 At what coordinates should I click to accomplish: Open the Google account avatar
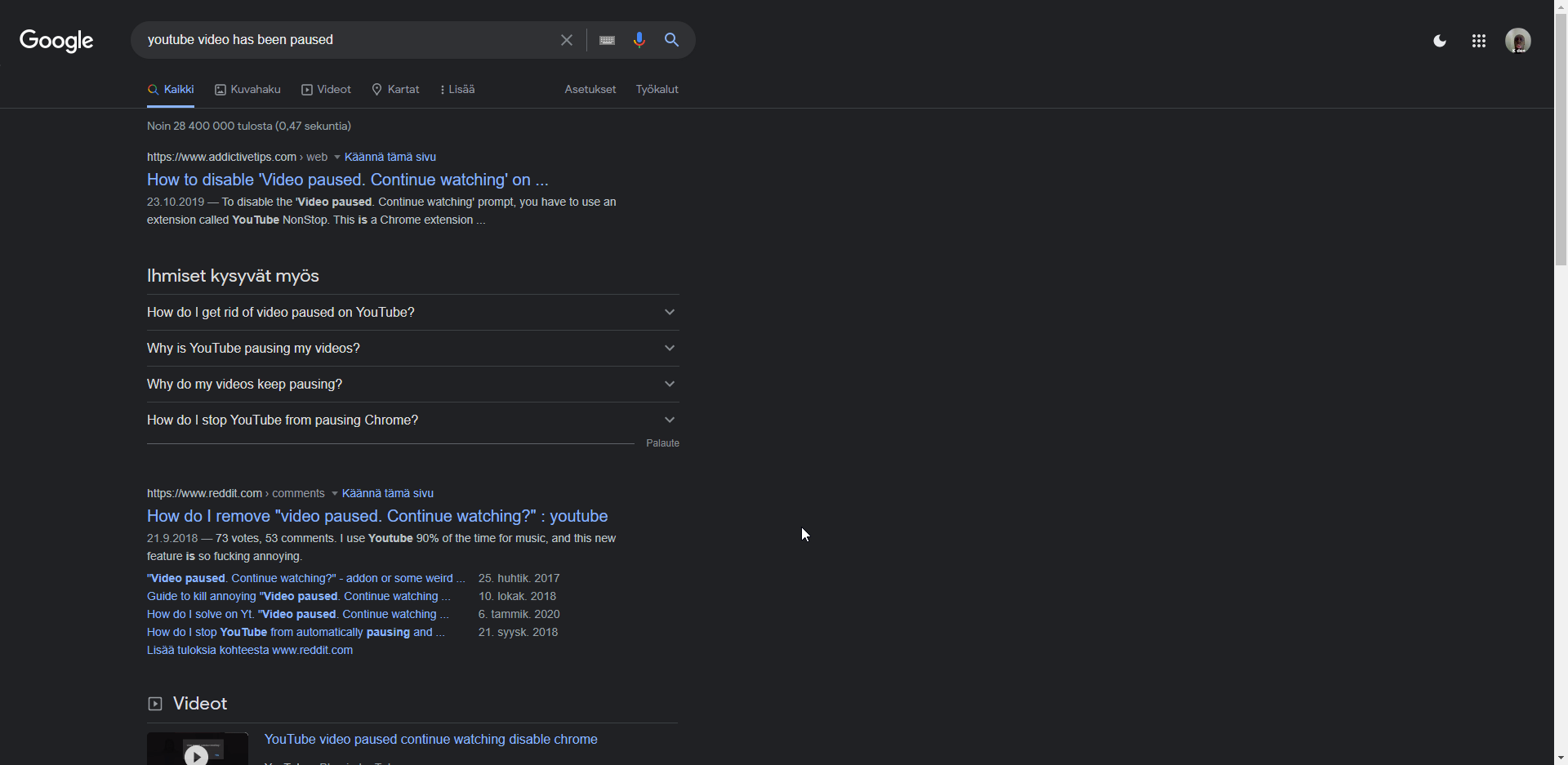[1517, 41]
